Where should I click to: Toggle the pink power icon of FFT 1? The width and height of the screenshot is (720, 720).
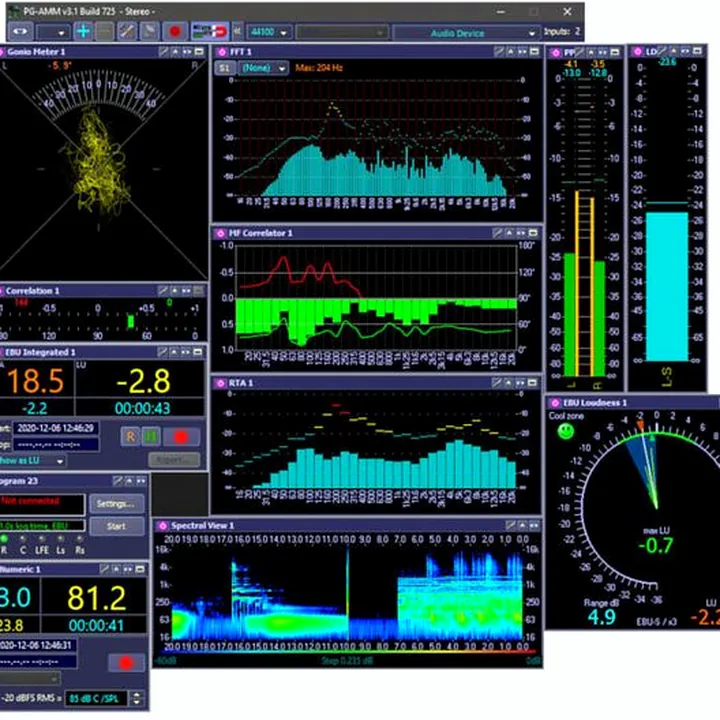pyautogui.click(x=222, y=52)
